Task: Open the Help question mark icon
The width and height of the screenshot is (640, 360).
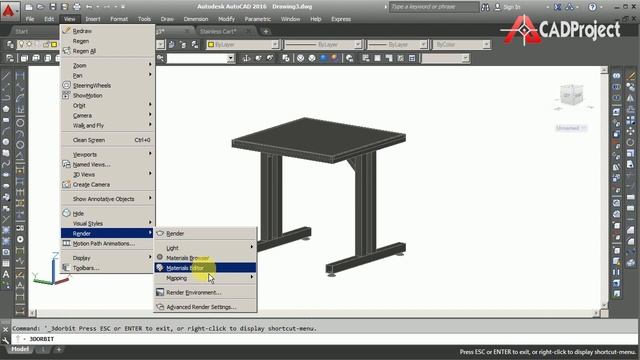Action: tap(592, 7)
